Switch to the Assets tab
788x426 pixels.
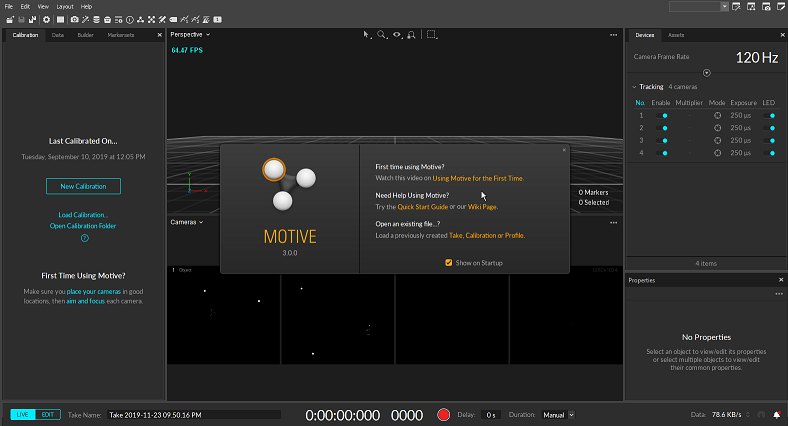point(676,35)
